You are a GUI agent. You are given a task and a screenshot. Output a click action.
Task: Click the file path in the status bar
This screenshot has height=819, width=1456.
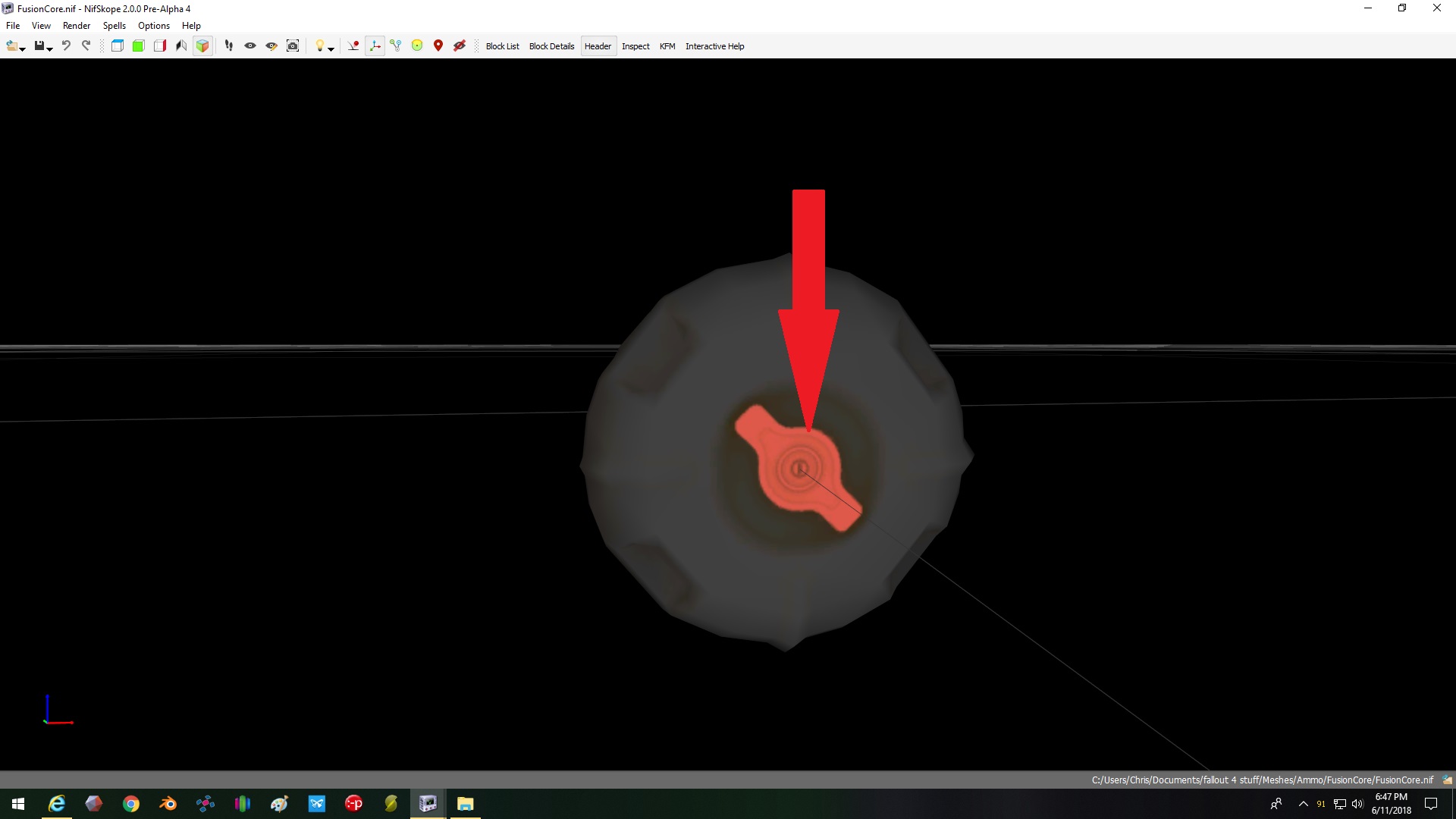pos(1262,780)
